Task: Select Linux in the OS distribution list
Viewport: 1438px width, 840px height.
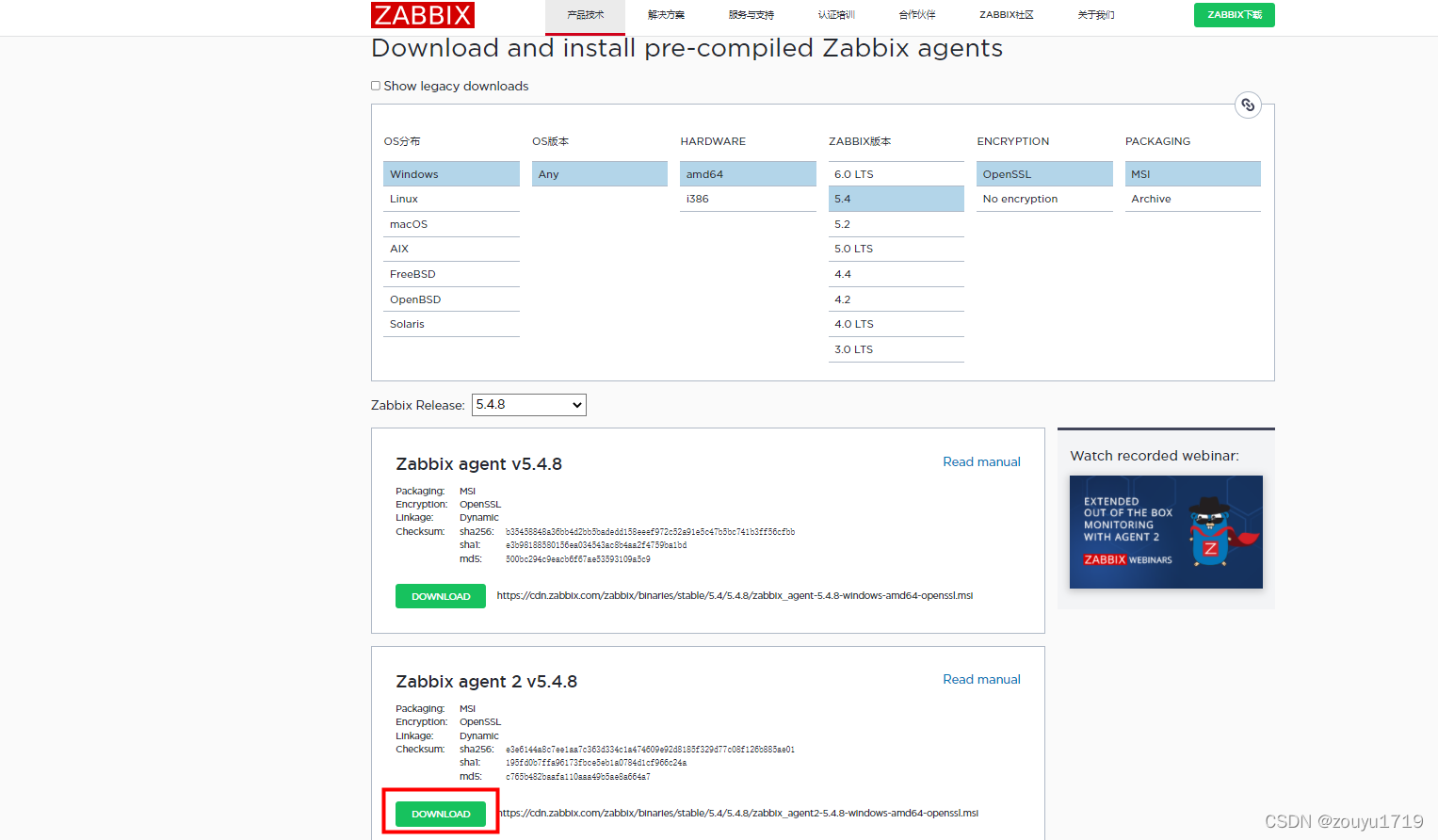Action: pyautogui.click(x=451, y=199)
